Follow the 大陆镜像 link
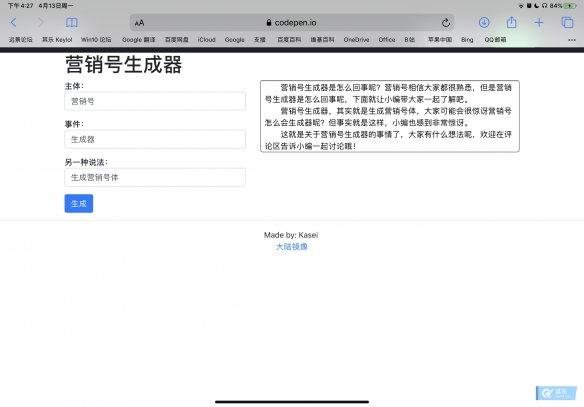 pos(292,247)
